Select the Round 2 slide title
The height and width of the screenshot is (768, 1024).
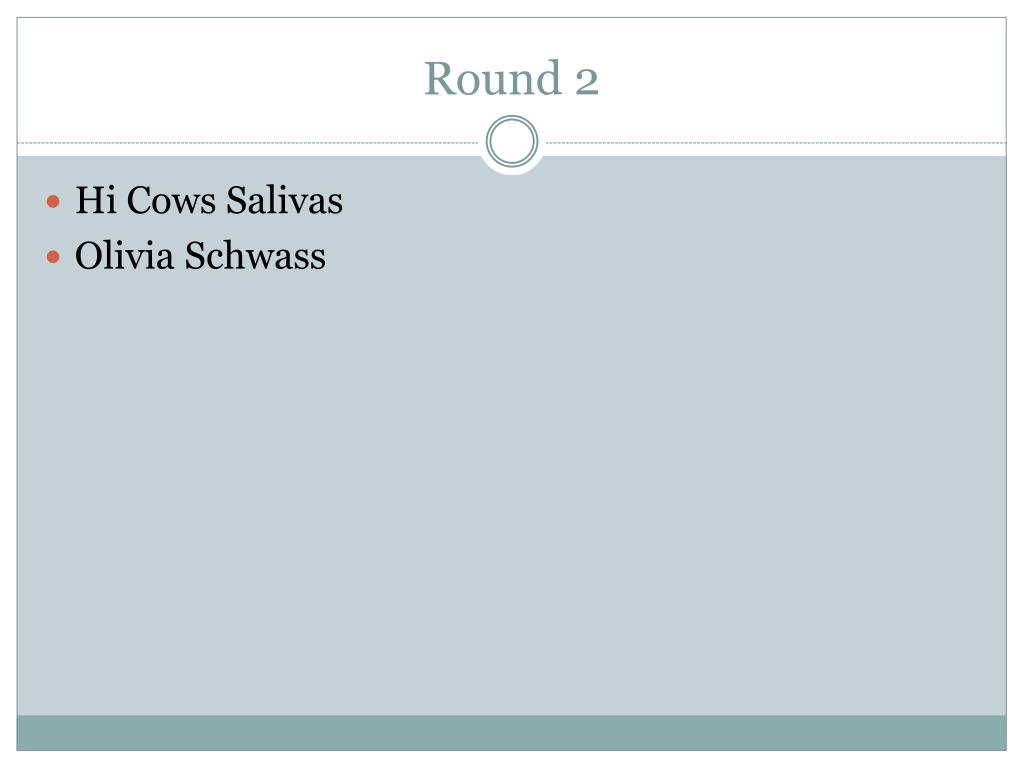pyautogui.click(x=511, y=78)
